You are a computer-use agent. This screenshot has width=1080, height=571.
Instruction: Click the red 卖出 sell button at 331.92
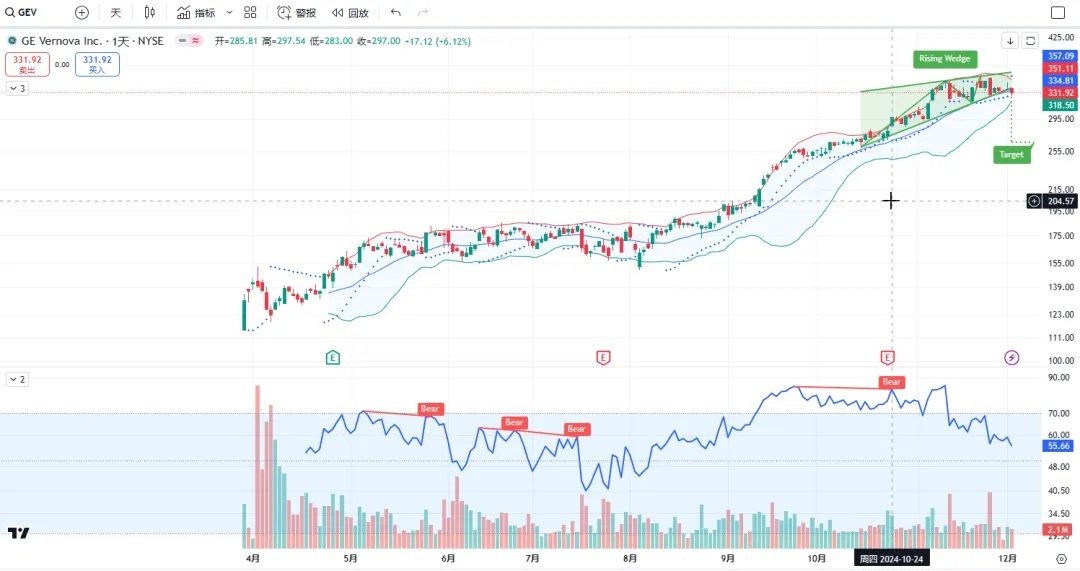pyautogui.click(x=27, y=65)
